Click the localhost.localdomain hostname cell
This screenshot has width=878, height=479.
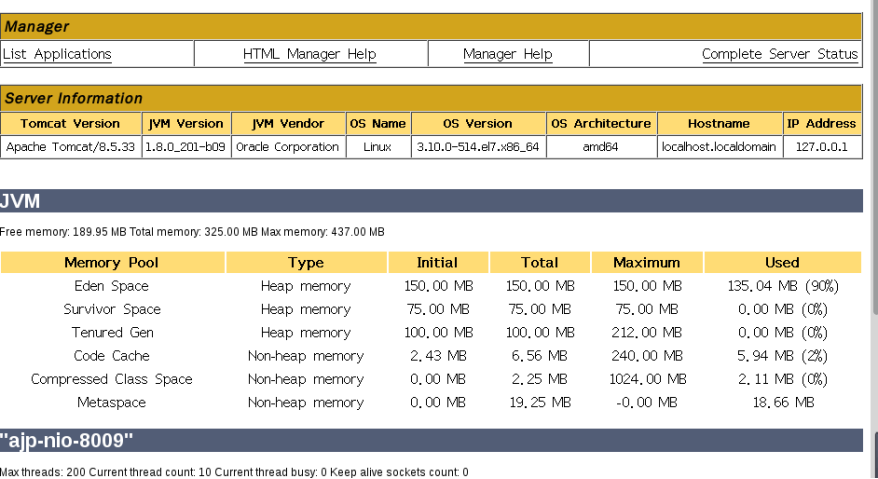click(718, 146)
